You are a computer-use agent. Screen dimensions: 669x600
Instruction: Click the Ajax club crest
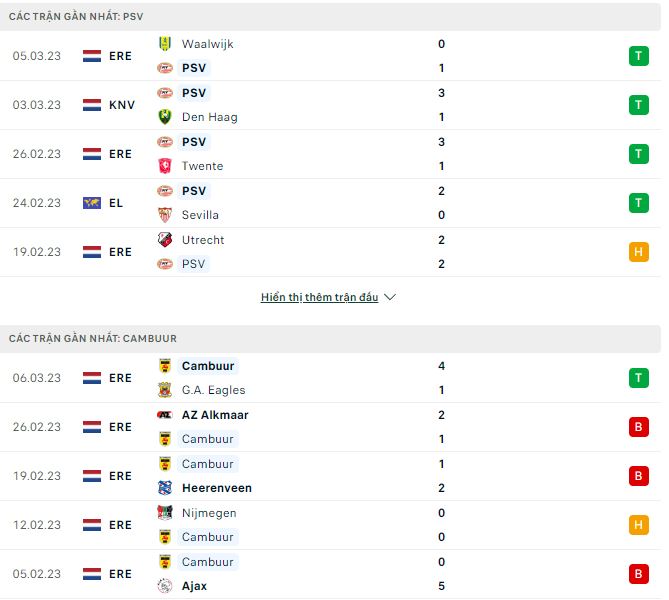pos(165,586)
